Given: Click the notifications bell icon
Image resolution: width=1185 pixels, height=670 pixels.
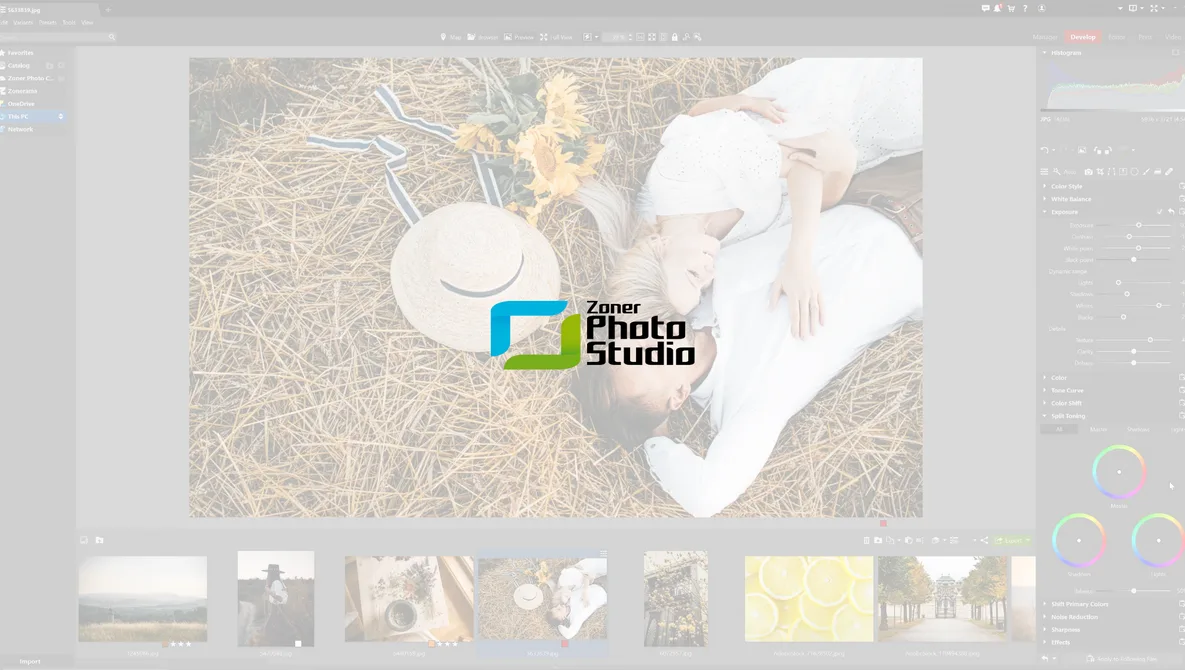Looking at the screenshot, I should click(998, 8).
